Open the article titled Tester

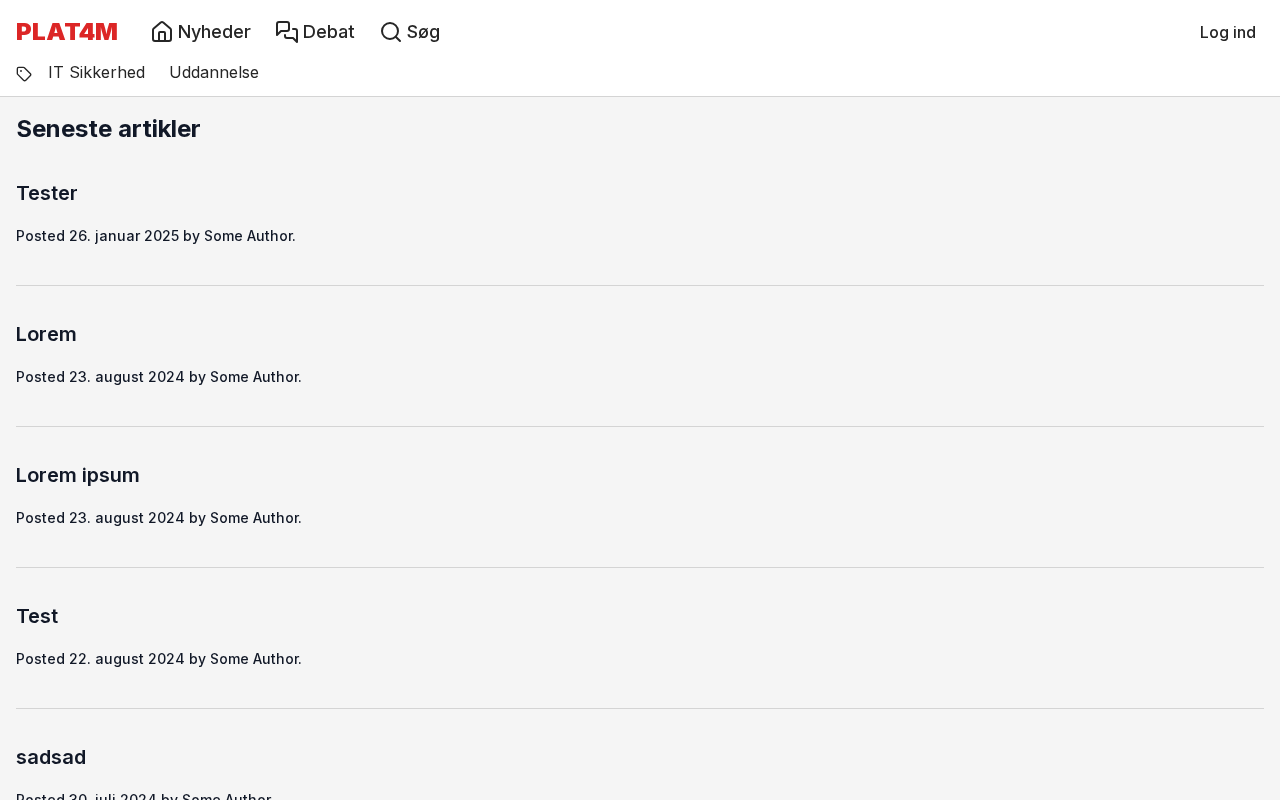(47, 193)
